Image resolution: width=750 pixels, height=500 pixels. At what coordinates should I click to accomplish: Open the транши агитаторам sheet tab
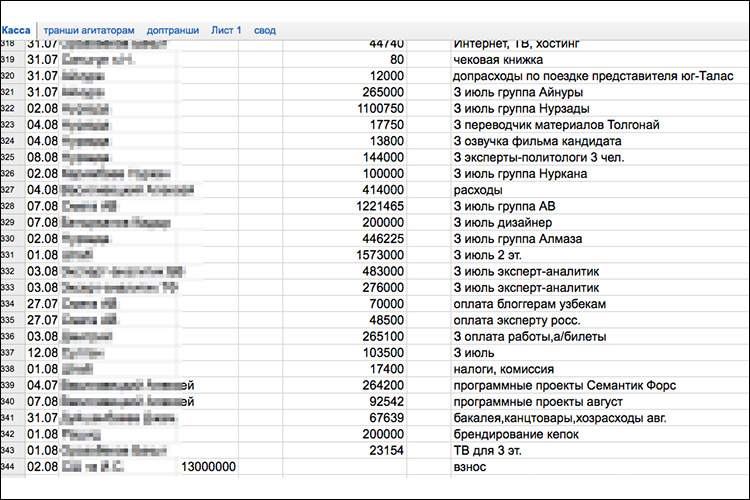click(89, 30)
